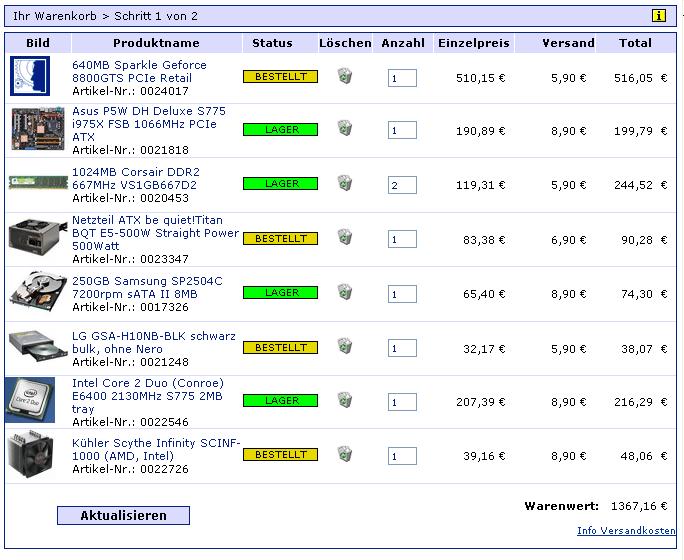Click 'Ihr Warenkorb > Schritt 1 von 2' title

(x=105, y=16)
